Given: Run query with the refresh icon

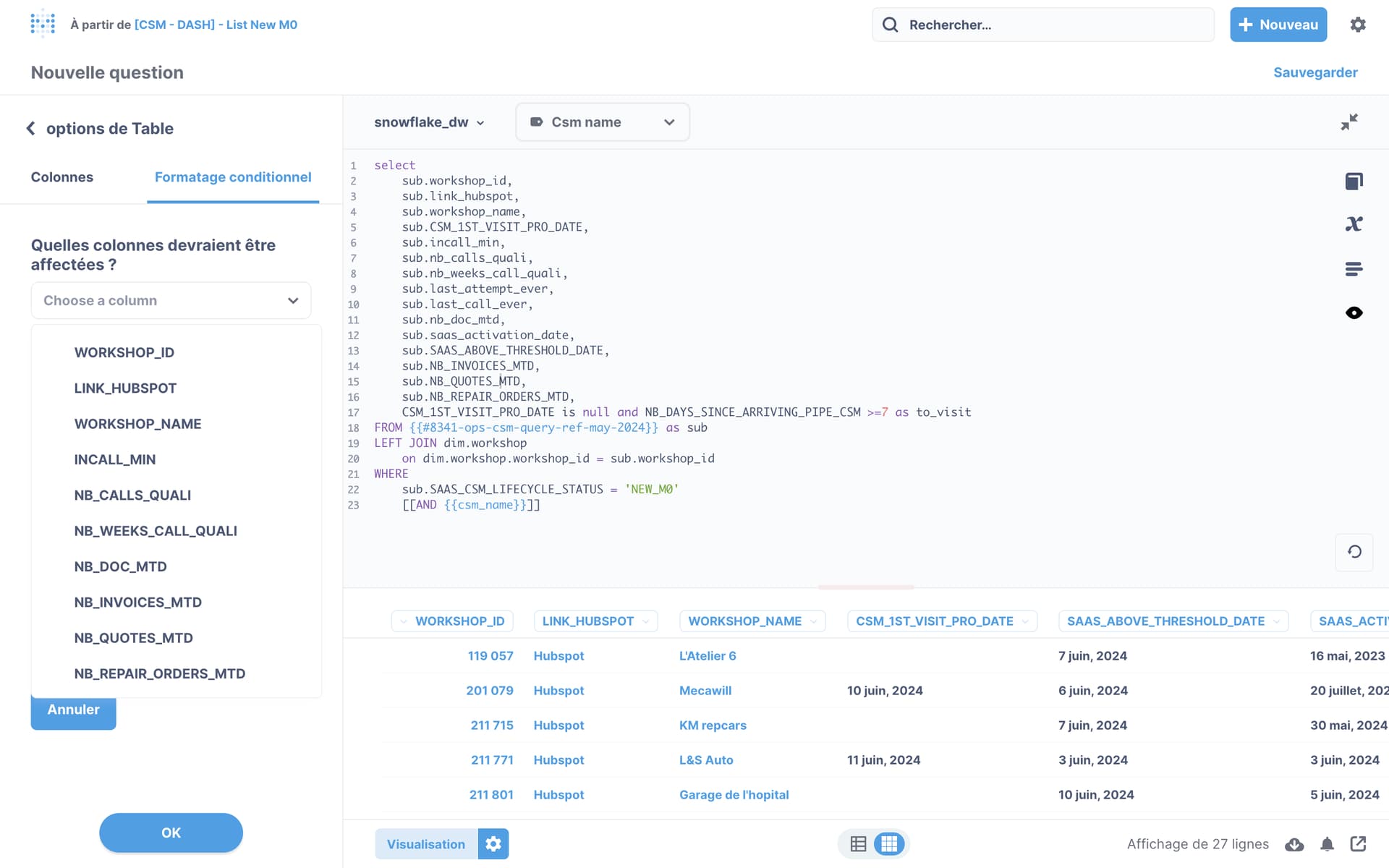Looking at the screenshot, I should 1354,552.
